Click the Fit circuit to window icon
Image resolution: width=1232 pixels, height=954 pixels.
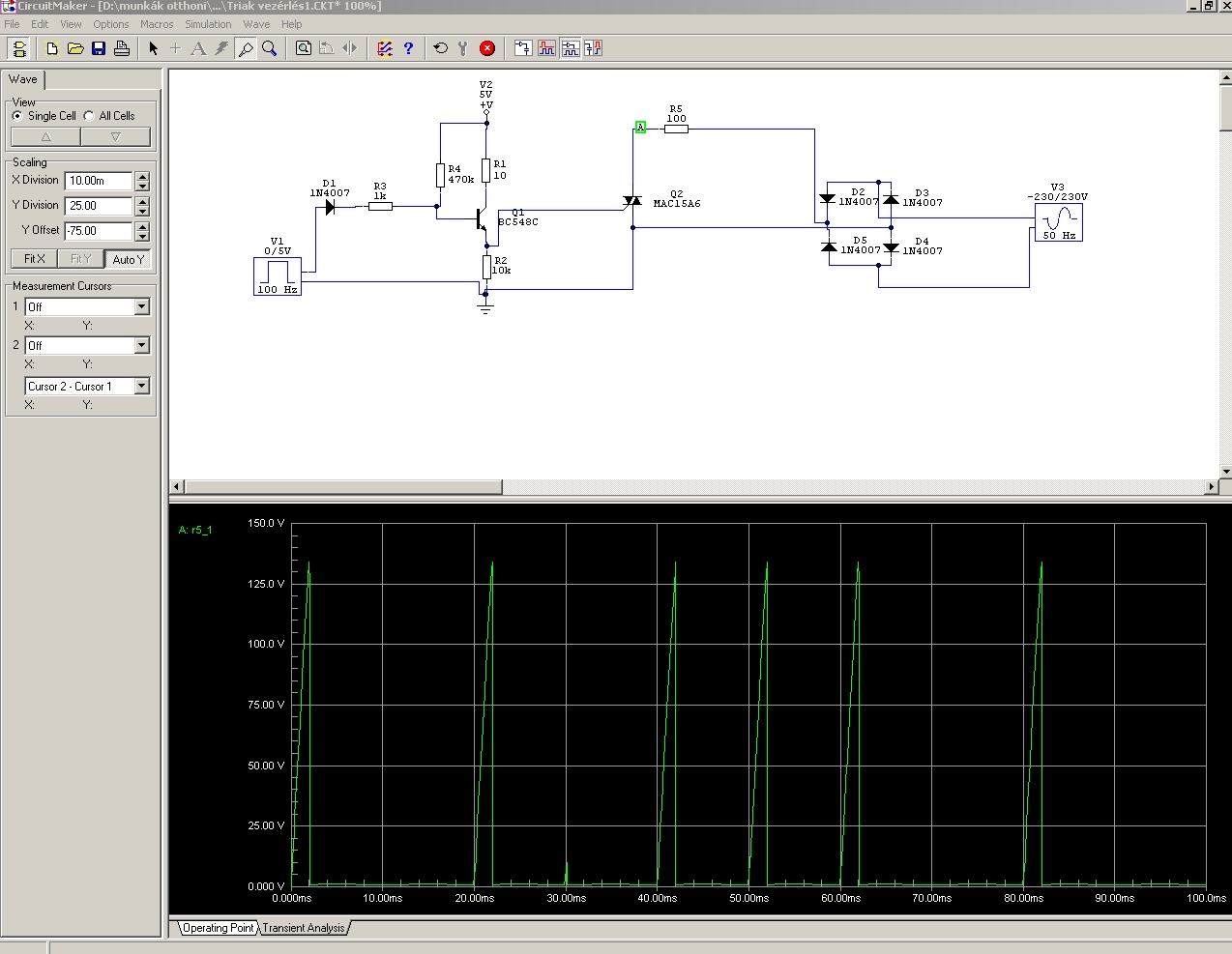coord(304,48)
